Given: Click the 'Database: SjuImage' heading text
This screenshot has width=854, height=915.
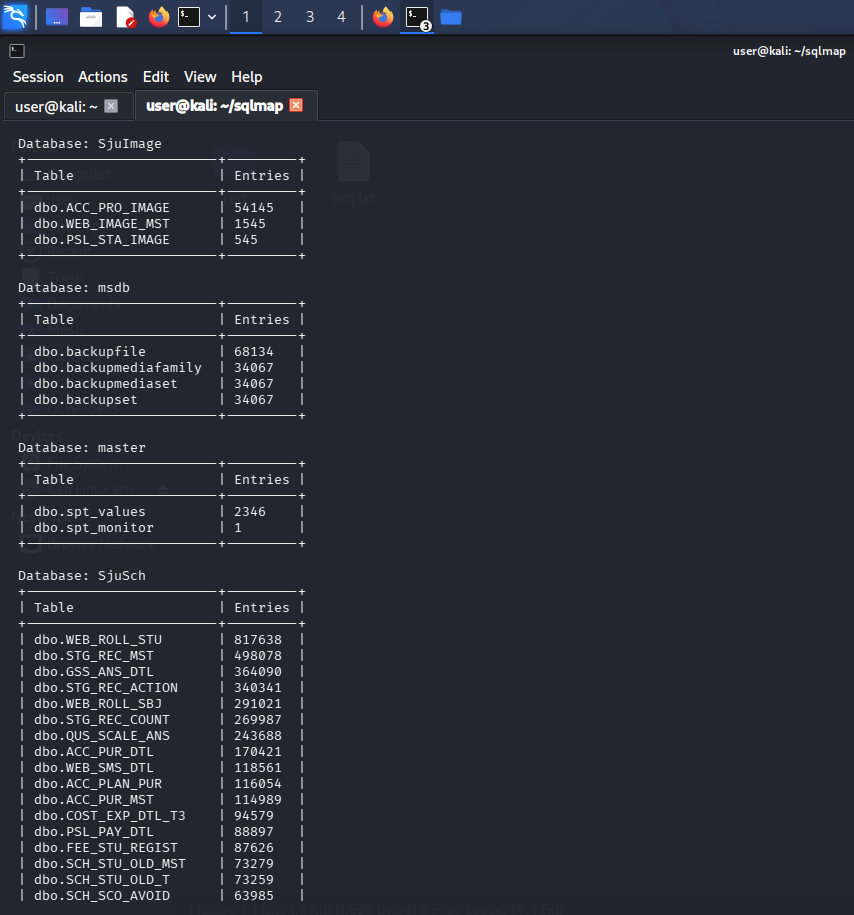Looking at the screenshot, I should point(90,144).
